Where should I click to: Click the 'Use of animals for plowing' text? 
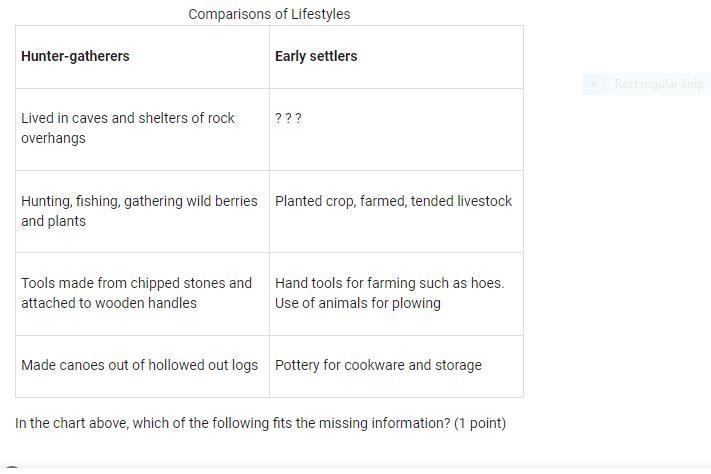point(357,303)
